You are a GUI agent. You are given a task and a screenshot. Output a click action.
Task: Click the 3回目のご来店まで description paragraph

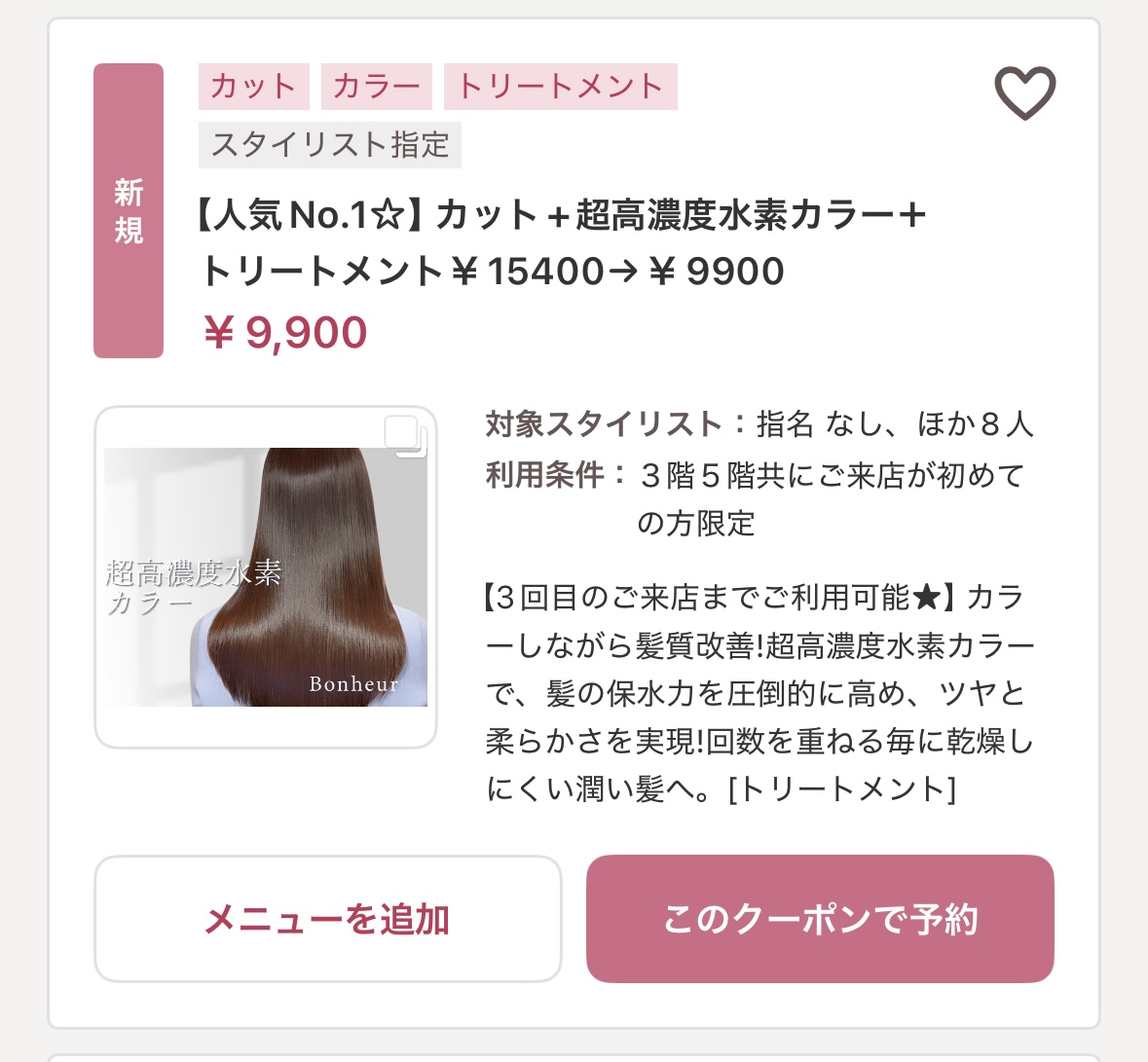click(759, 694)
